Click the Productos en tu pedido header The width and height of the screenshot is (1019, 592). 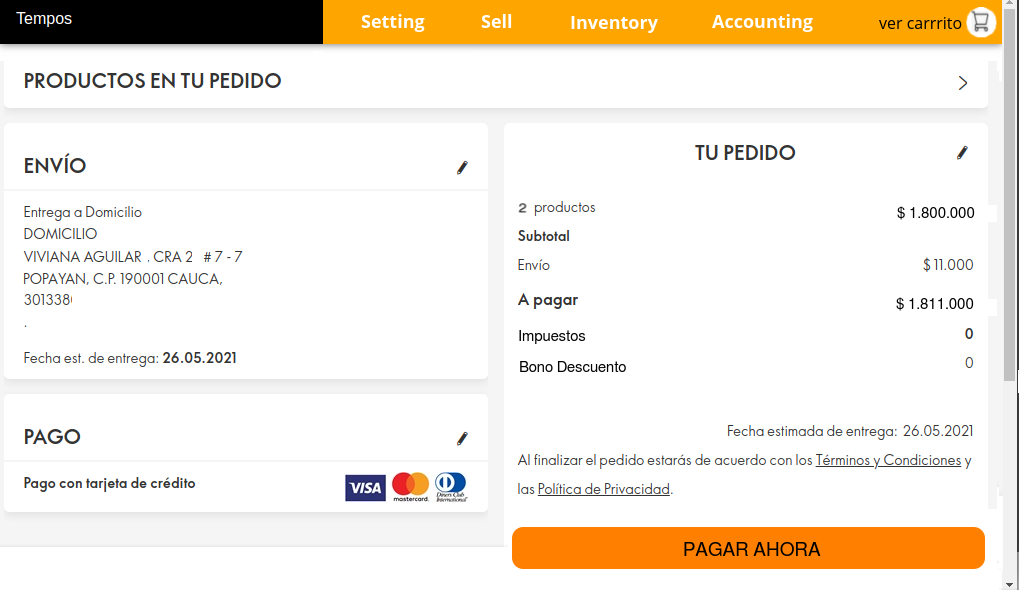(152, 82)
